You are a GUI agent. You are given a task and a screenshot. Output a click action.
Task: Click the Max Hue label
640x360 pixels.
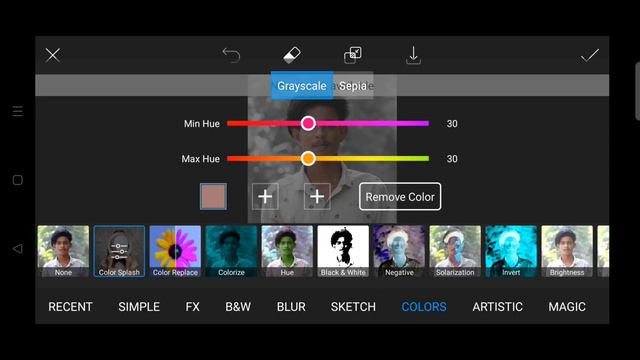[x=200, y=159]
